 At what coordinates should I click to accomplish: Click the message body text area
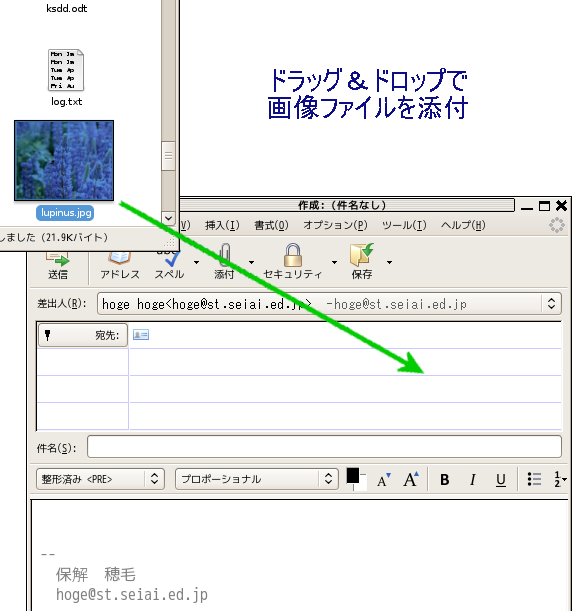[x=299, y=556]
